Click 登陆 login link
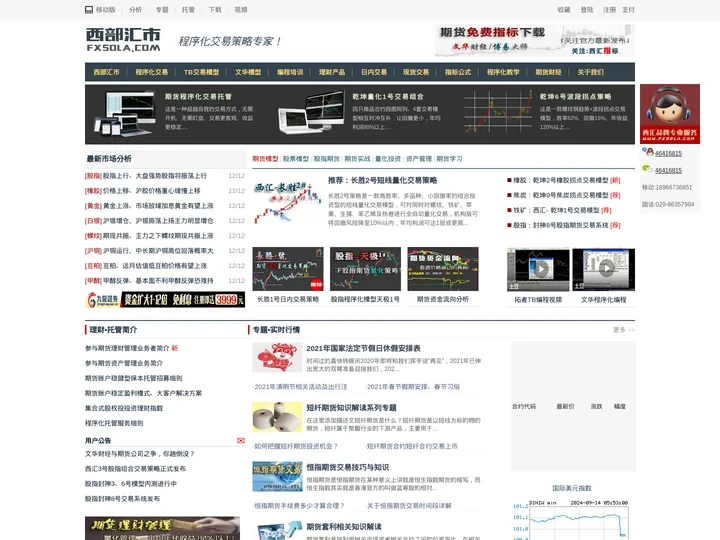 click(587, 10)
